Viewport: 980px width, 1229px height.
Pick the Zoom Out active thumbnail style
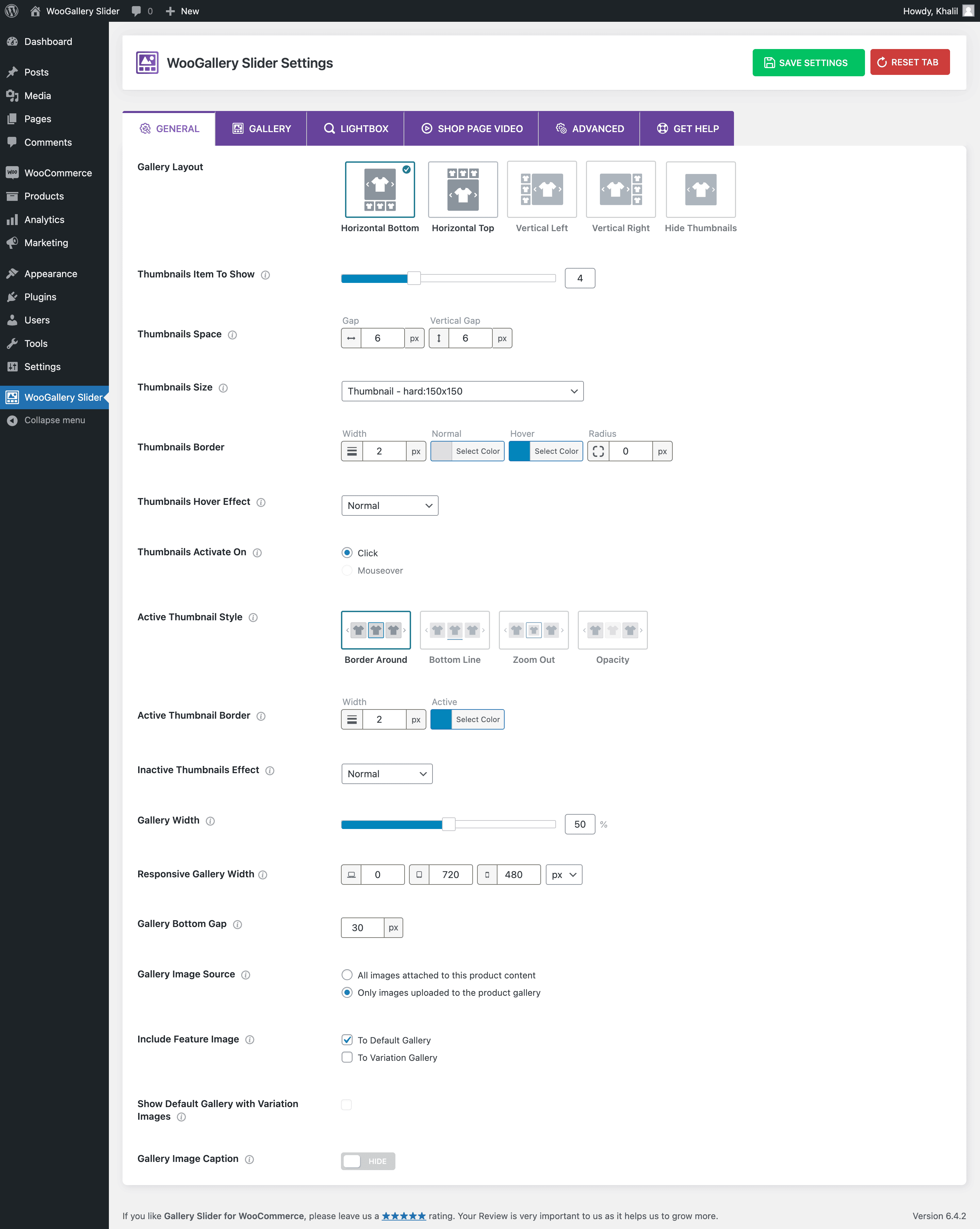533,630
